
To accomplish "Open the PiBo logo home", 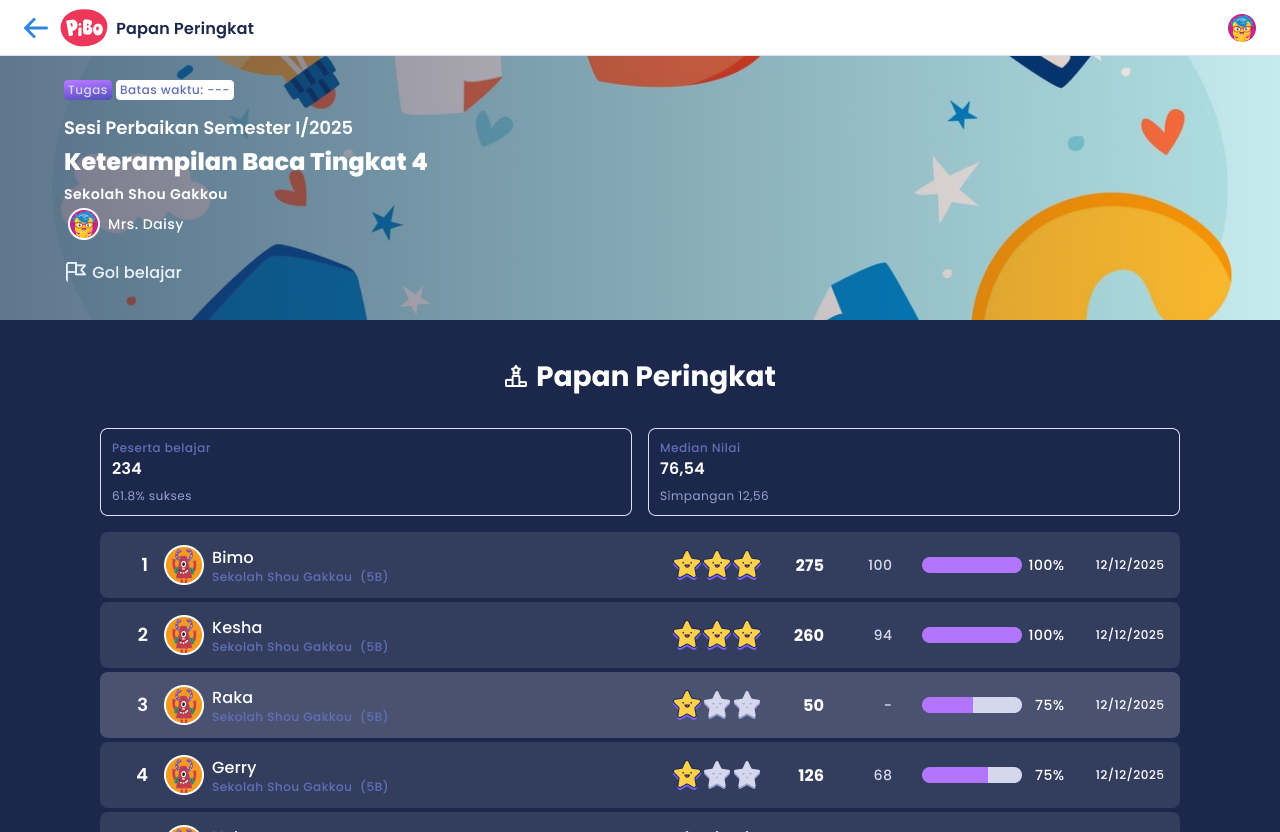I will tap(84, 28).
